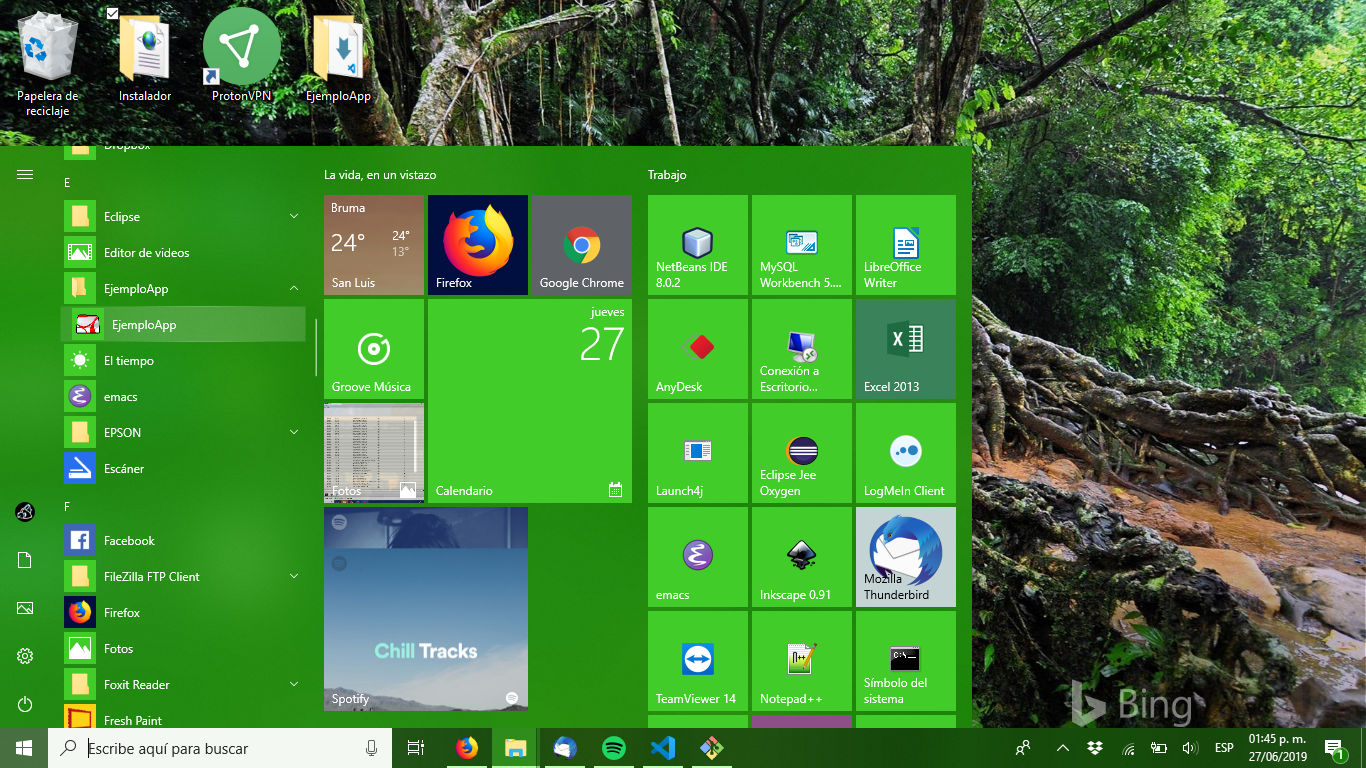Open the Spotify Chill Tracks tile
The height and width of the screenshot is (768, 1366).
(426, 609)
